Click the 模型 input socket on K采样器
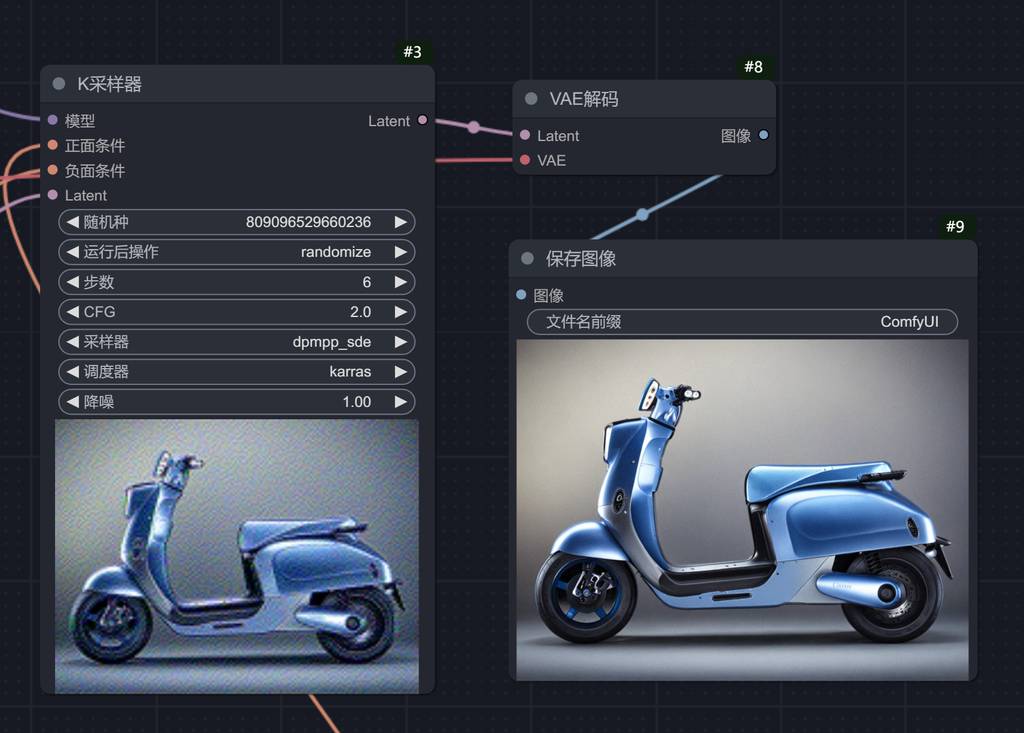Viewport: 1024px width, 733px height. 53,120
